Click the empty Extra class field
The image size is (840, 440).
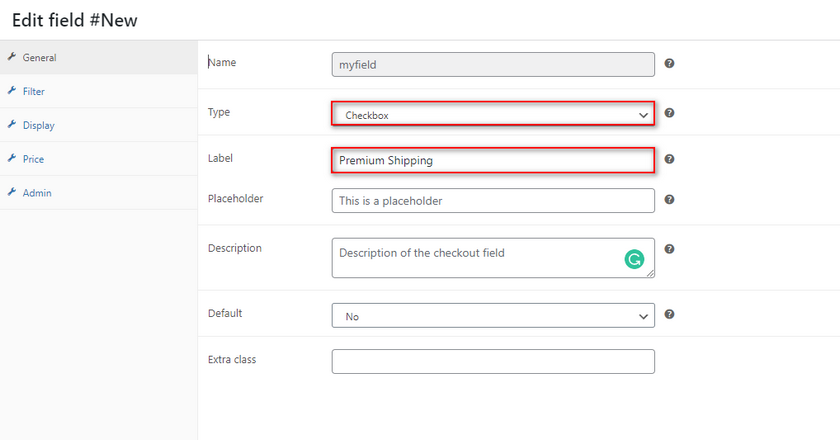(x=493, y=361)
